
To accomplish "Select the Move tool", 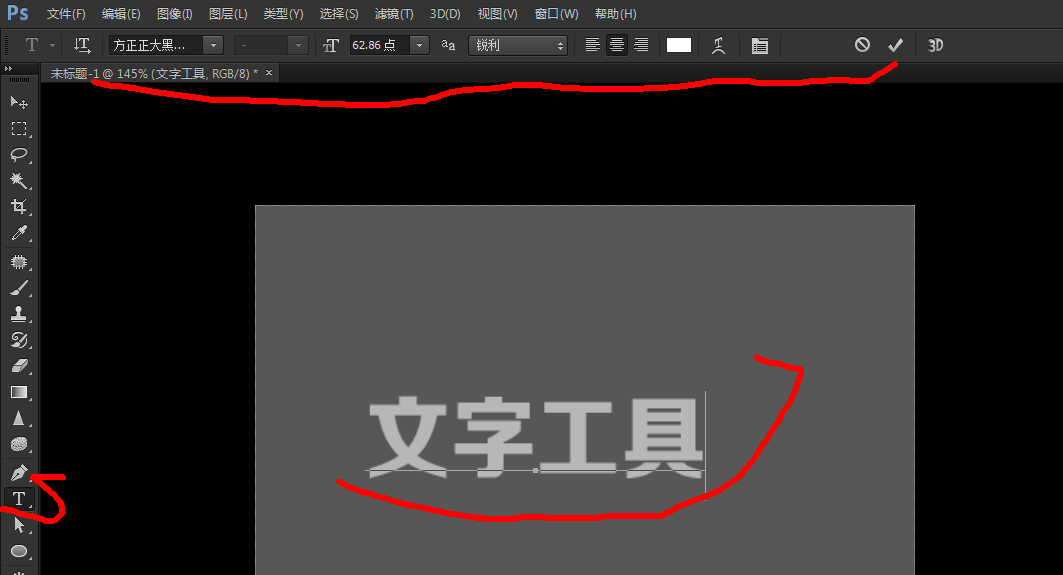I will point(19,102).
